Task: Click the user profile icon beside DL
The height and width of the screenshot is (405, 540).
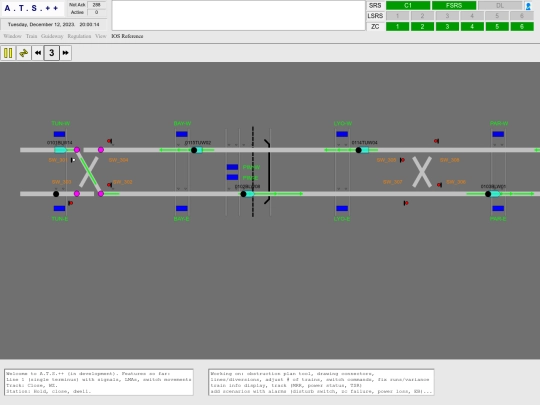Action: (528, 6)
